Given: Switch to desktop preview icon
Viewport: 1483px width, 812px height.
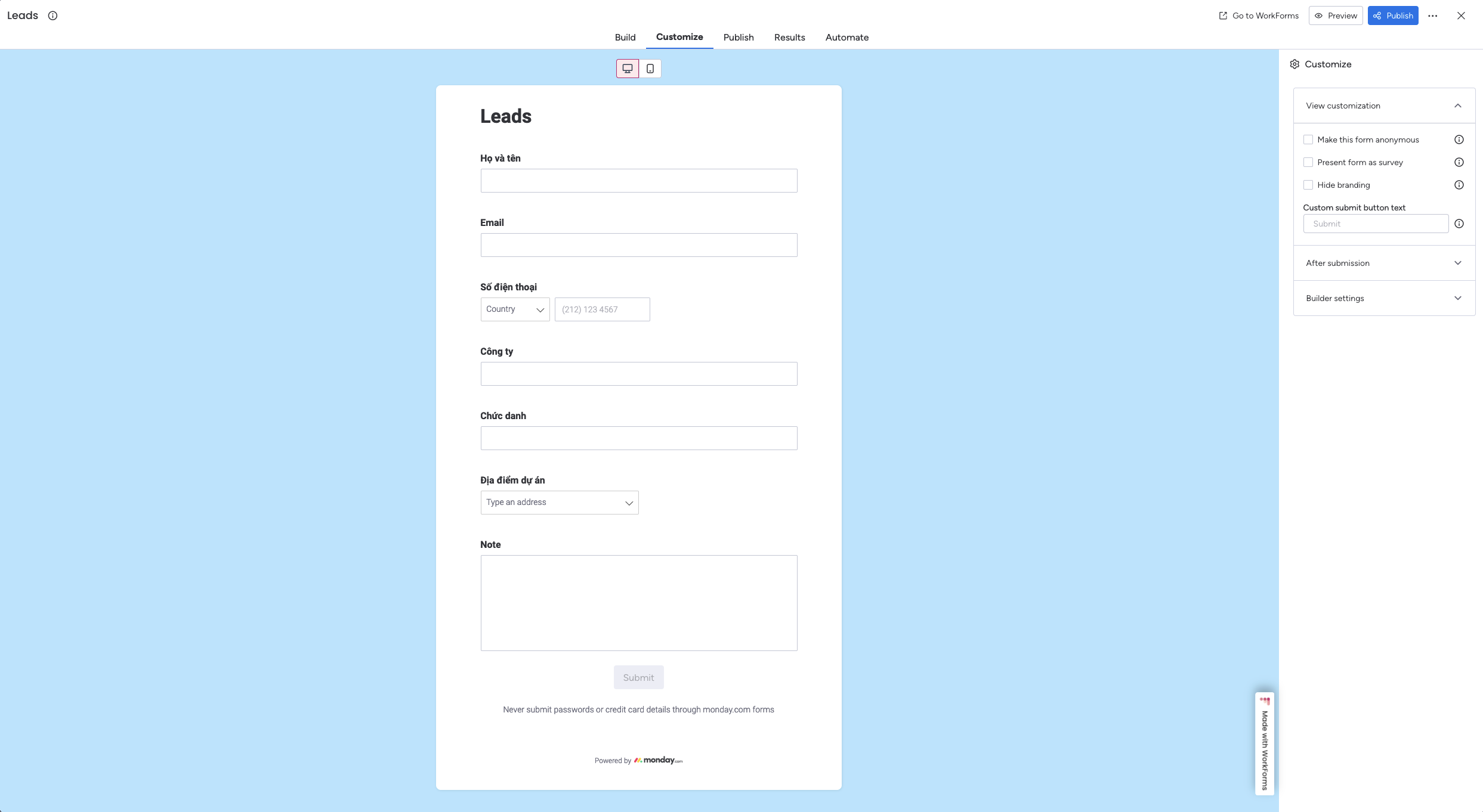Looking at the screenshot, I should (x=627, y=69).
